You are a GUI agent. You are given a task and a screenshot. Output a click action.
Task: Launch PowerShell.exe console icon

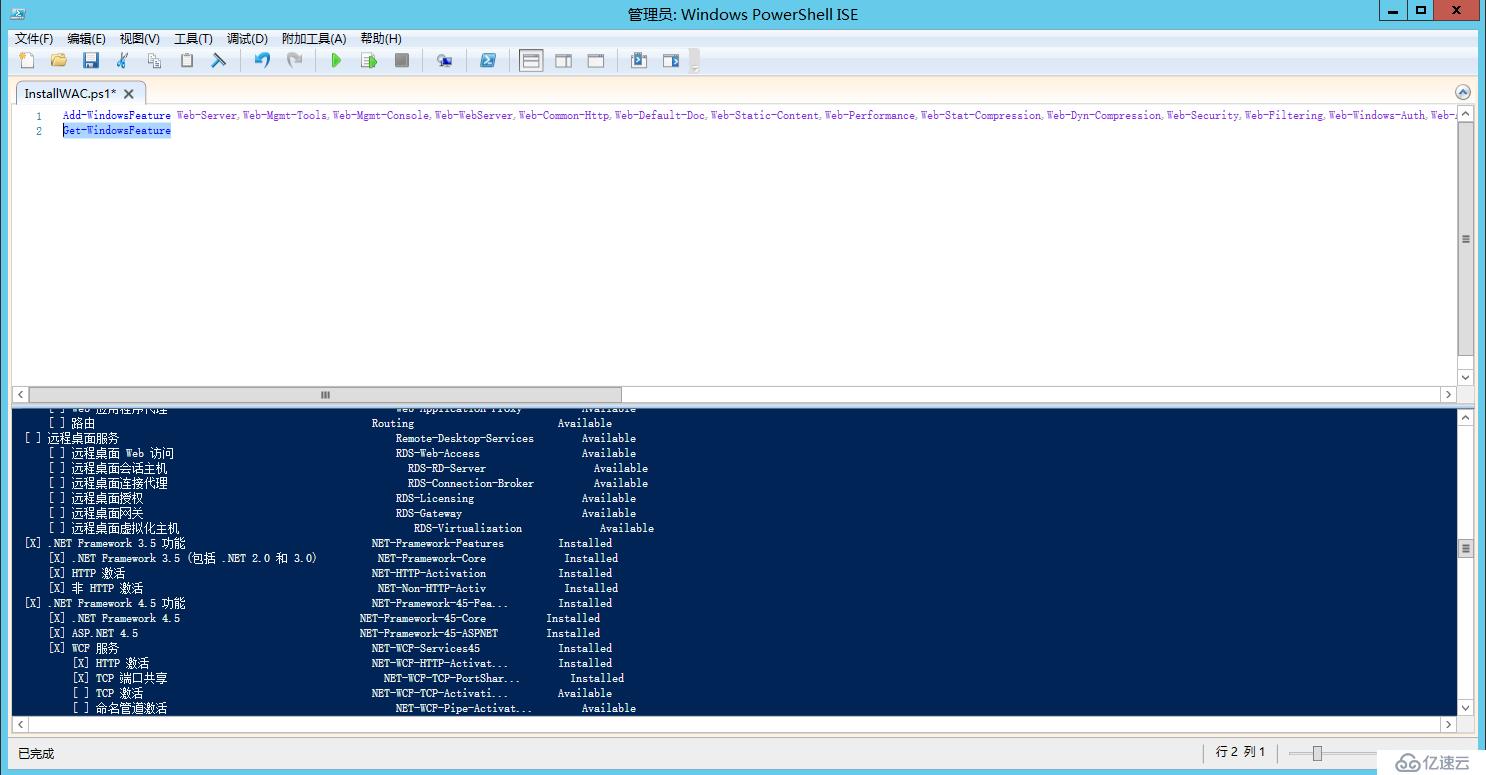(488, 61)
